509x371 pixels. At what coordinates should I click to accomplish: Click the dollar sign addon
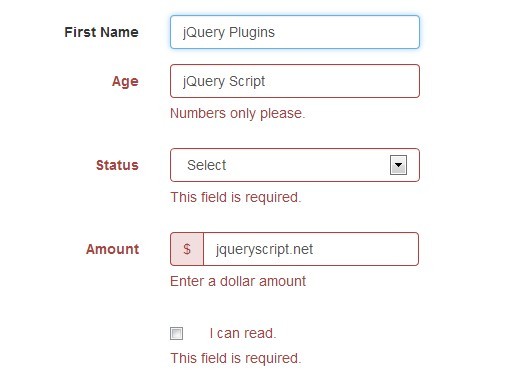tap(187, 249)
